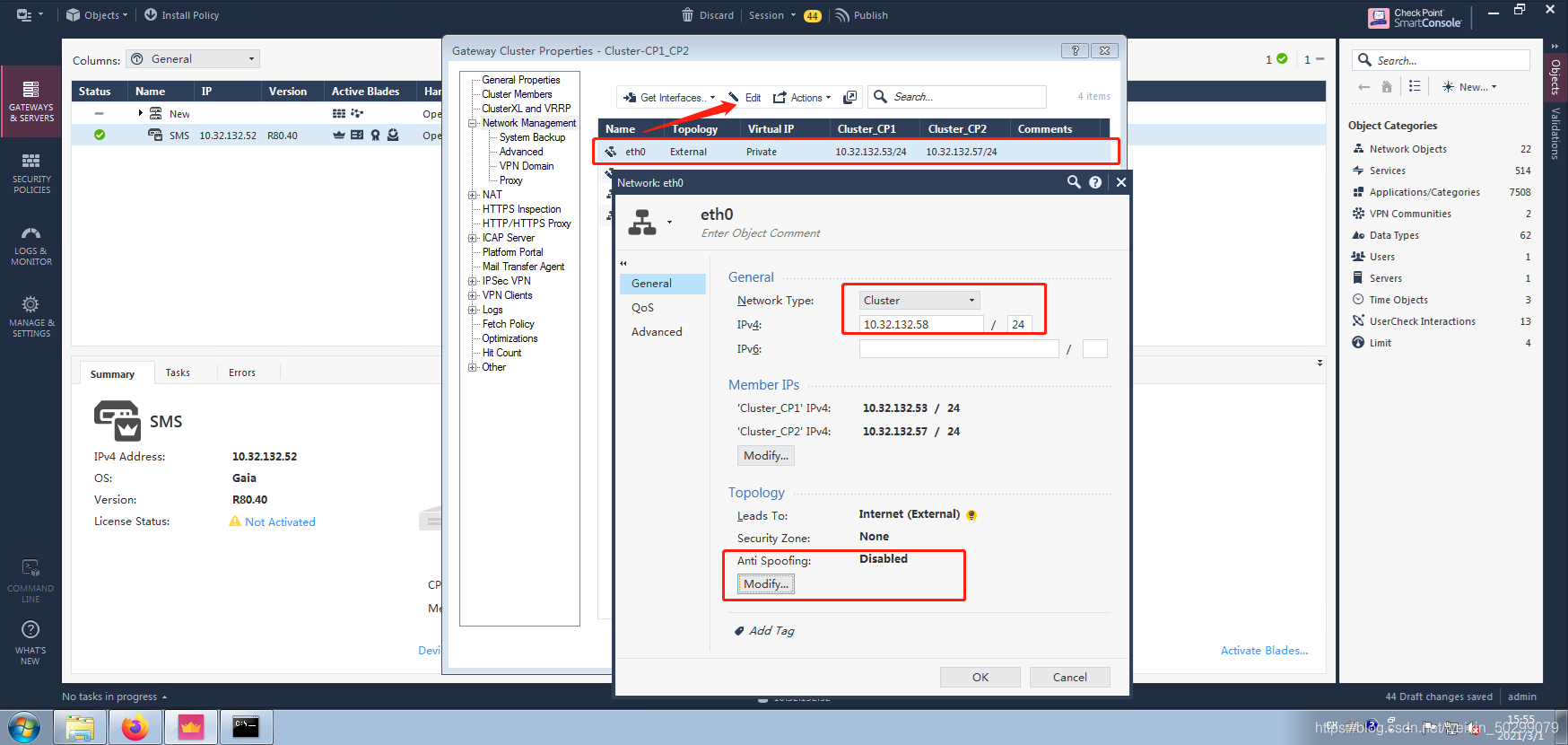1568x745 pixels.
Task: Open the SmartConsole application menu
Action: 30,15
